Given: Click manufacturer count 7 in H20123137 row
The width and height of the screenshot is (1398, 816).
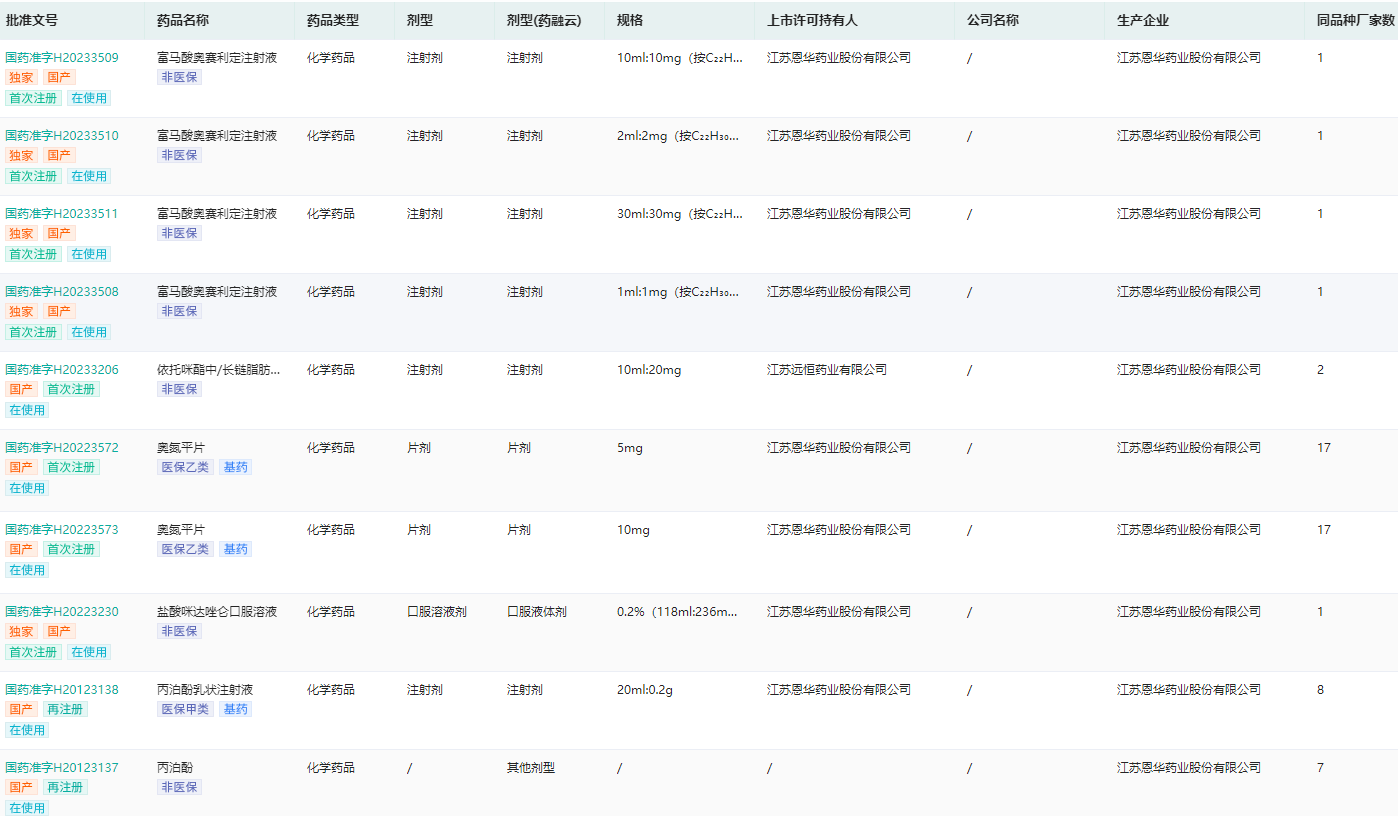Looking at the screenshot, I should click(x=1320, y=768).
